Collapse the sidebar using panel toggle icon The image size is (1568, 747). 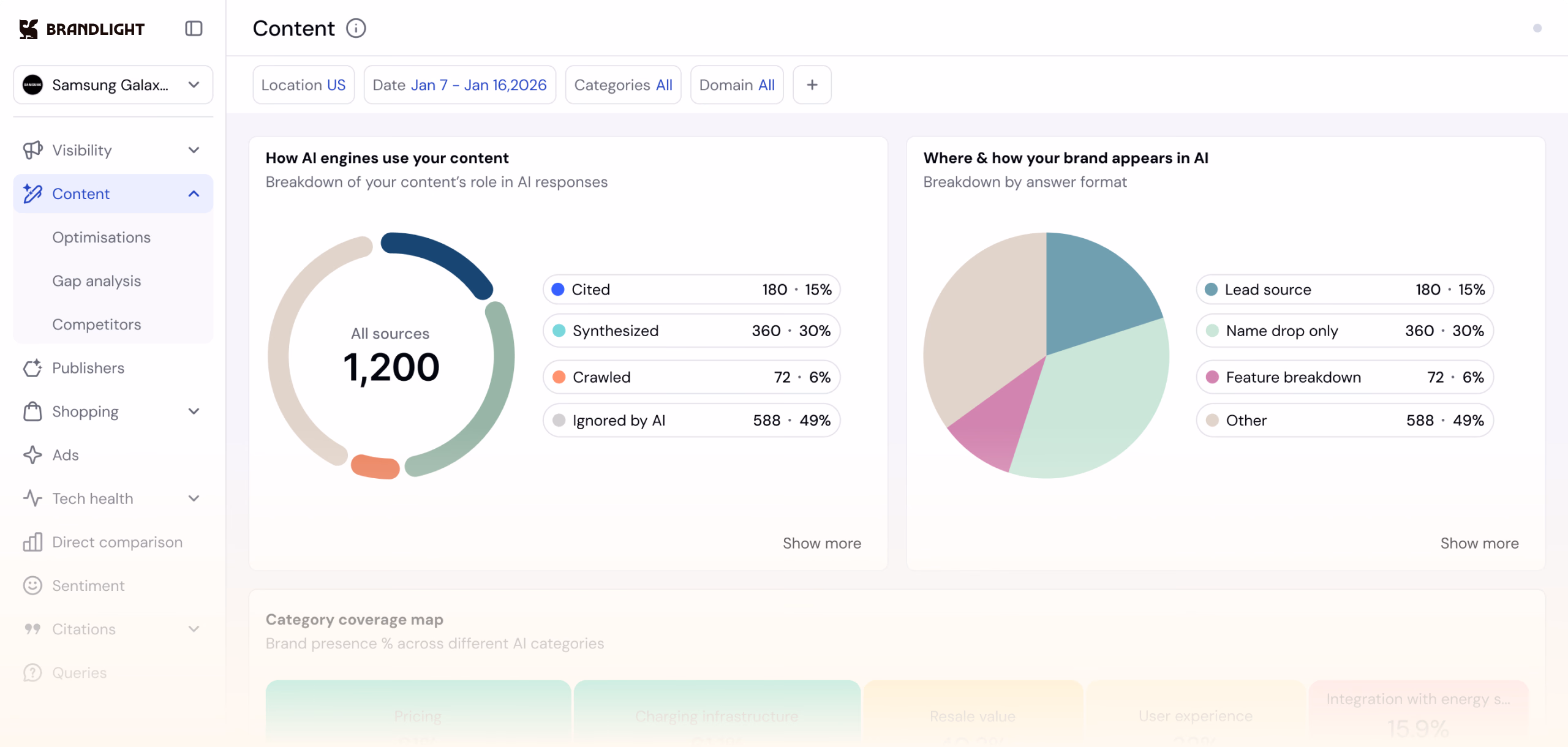194,29
